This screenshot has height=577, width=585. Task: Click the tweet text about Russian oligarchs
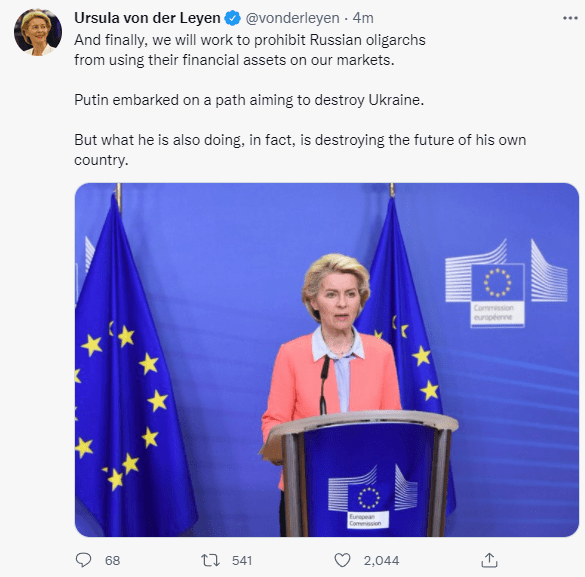click(250, 50)
